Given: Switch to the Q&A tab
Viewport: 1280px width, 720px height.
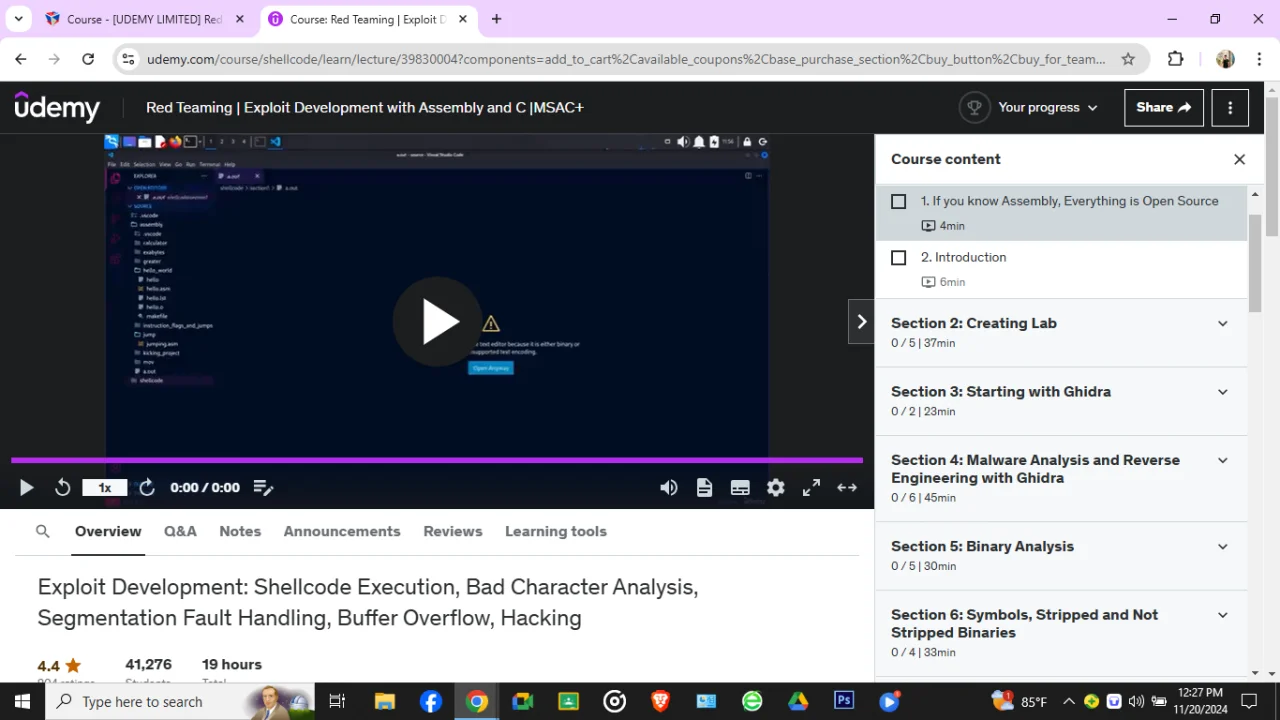Looking at the screenshot, I should coord(180,531).
